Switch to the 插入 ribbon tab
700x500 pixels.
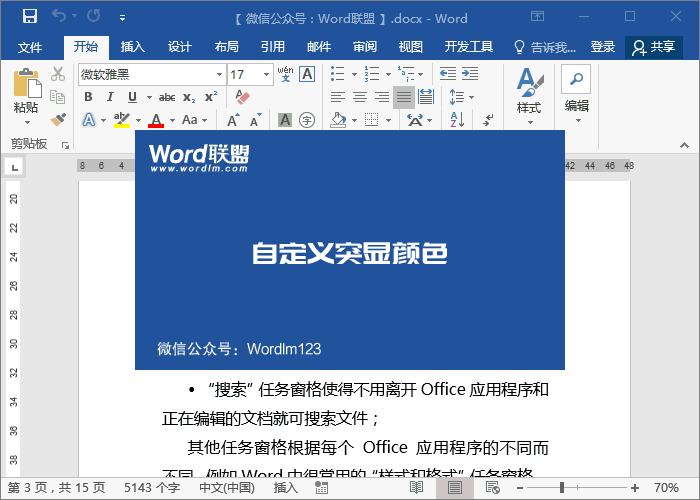click(133, 47)
